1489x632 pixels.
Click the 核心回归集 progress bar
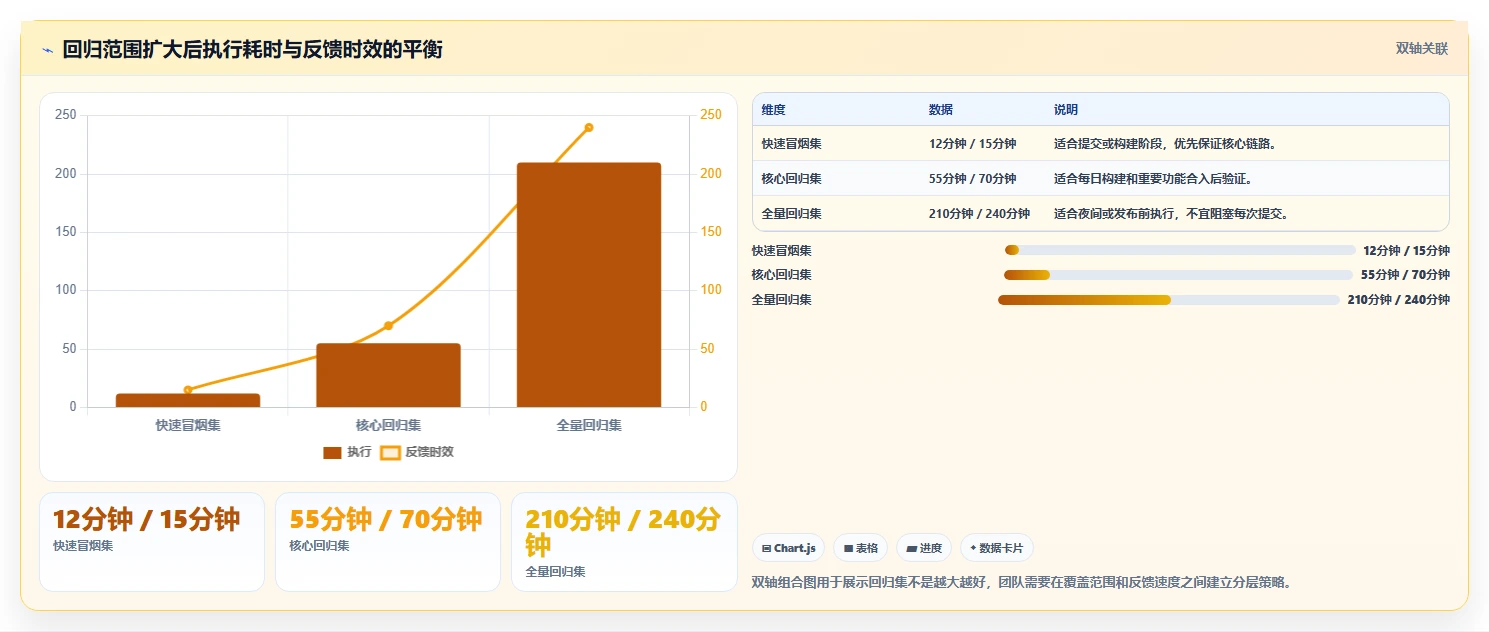pos(1179,275)
